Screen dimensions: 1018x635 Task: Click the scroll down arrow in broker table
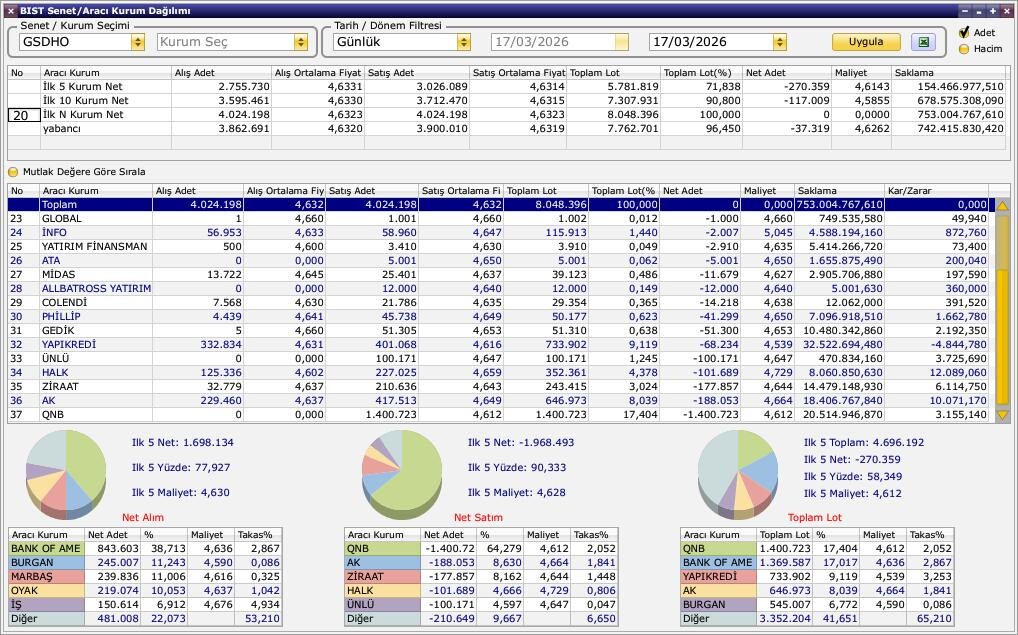tap(1002, 415)
